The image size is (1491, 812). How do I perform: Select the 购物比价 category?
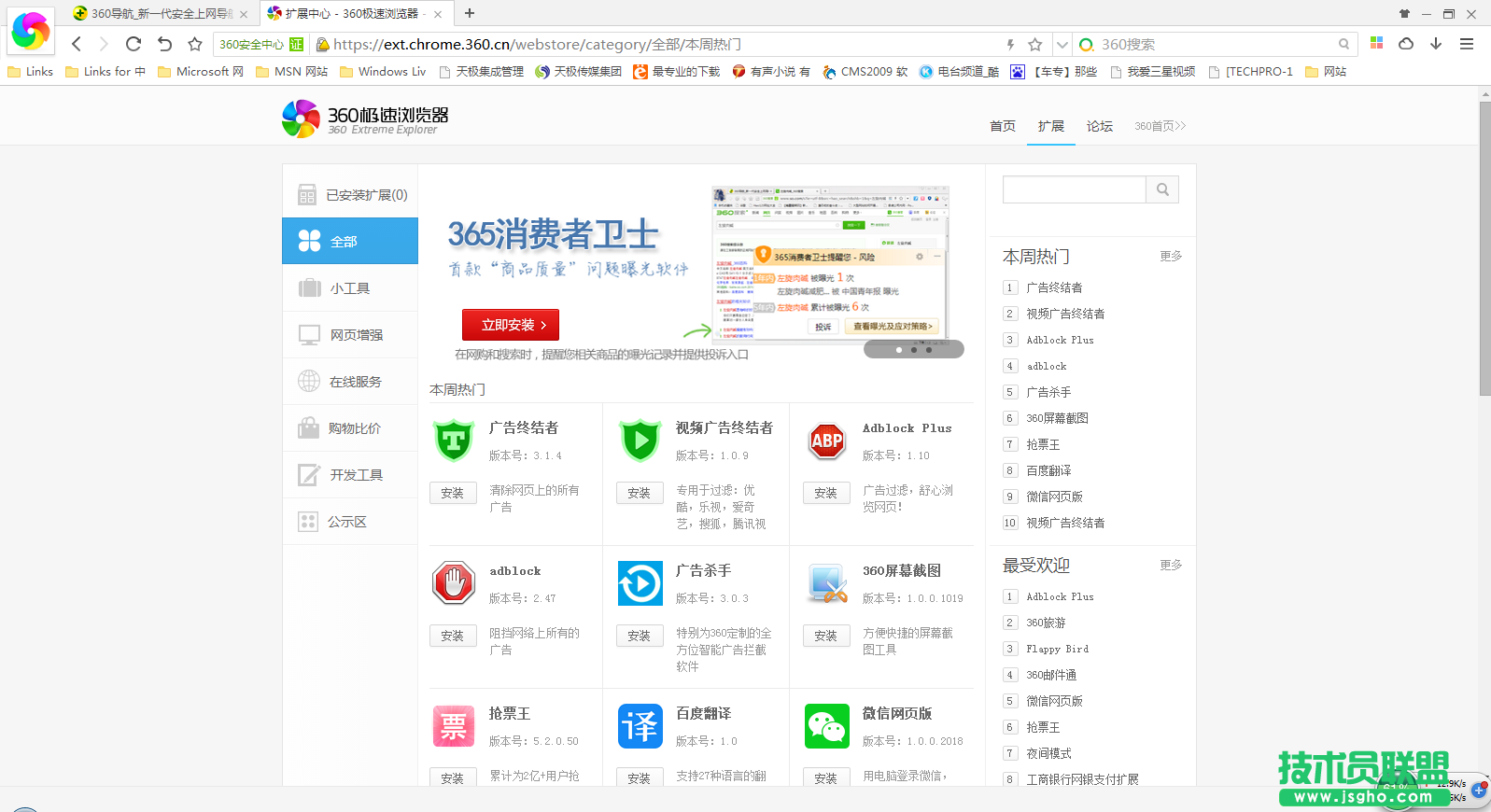pyautogui.click(x=350, y=427)
